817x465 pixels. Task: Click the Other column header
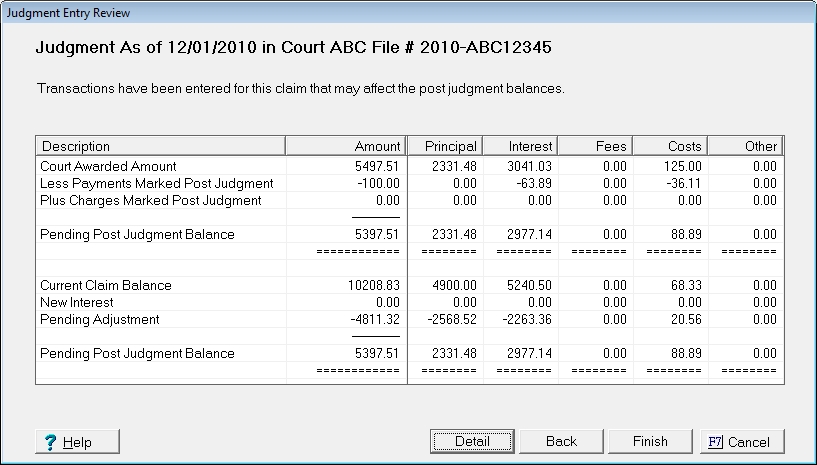click(x=745, y=146)
